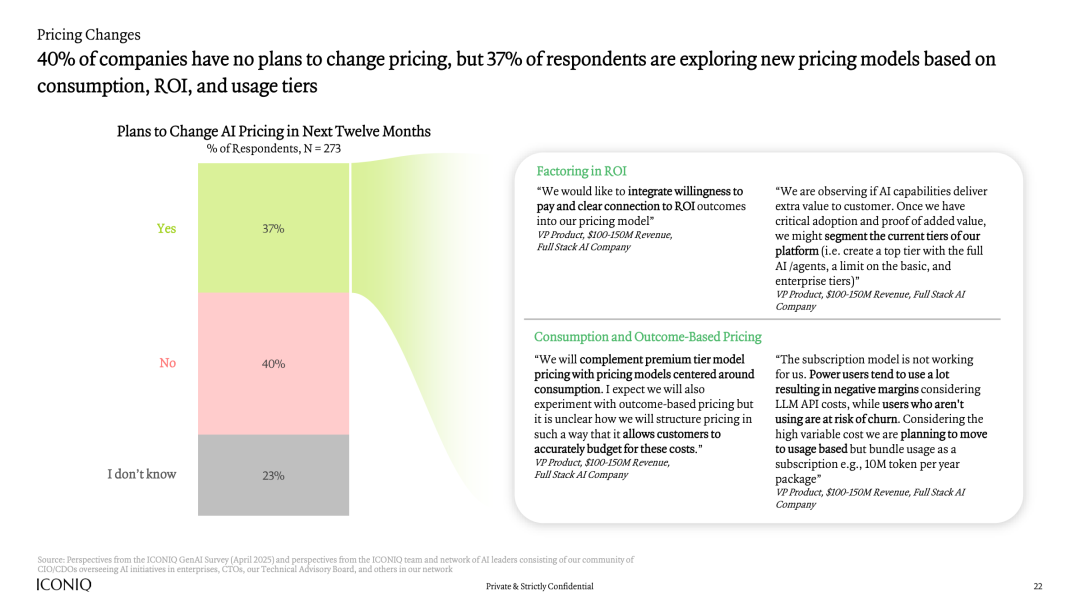The width and height of the screenshot is (1080, 605).
Task: Click the green 37% bar segment
Action: (x=273, y=228)
